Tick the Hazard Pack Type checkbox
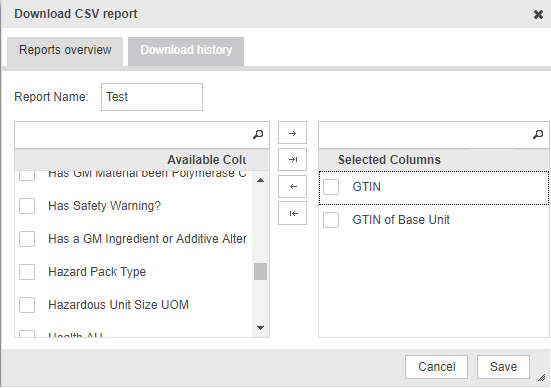Viewport: 551px width, 388px height. coord(27,272)
